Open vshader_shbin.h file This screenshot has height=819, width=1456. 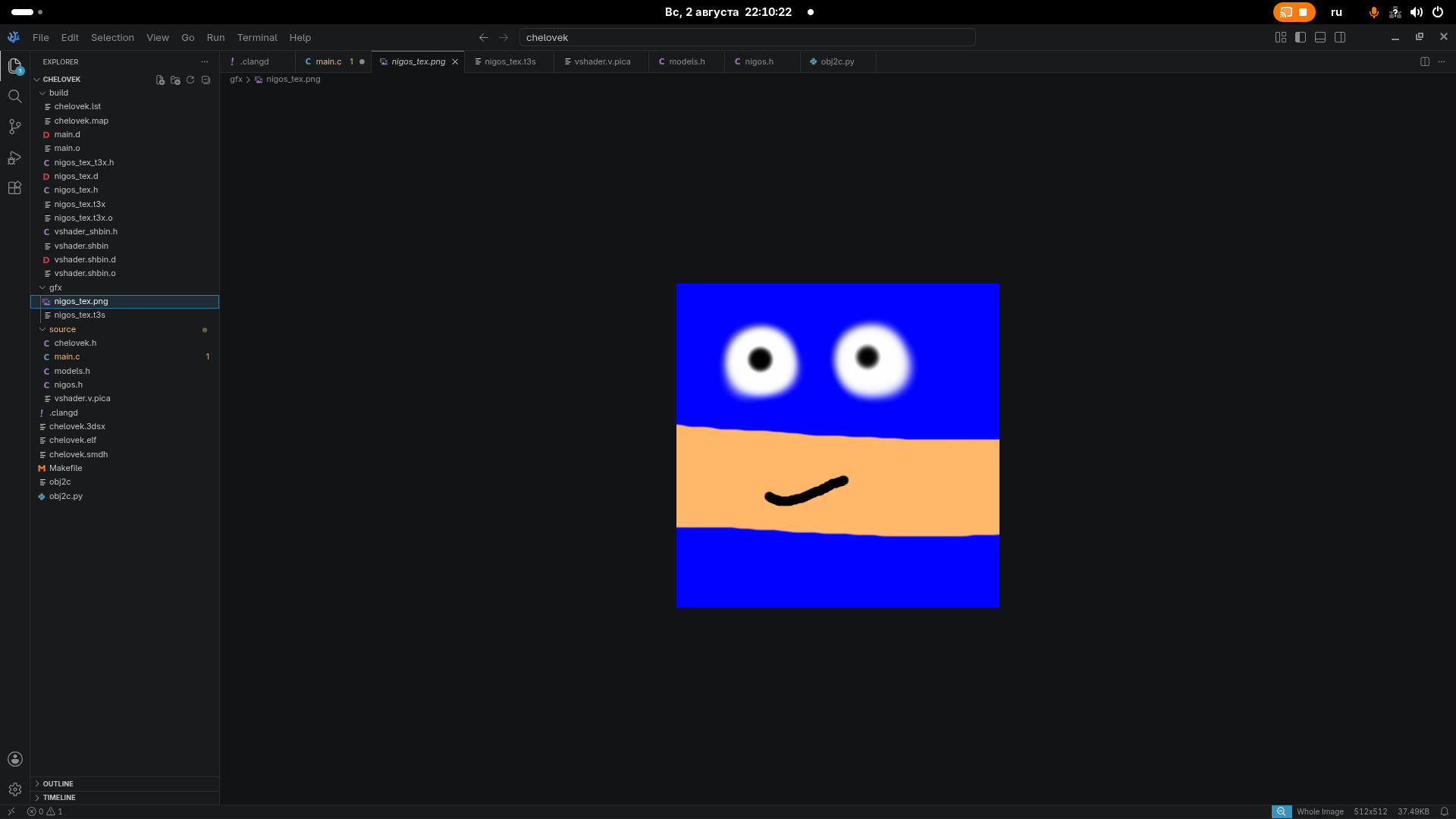pyautogui.click(x=124, y=232)
